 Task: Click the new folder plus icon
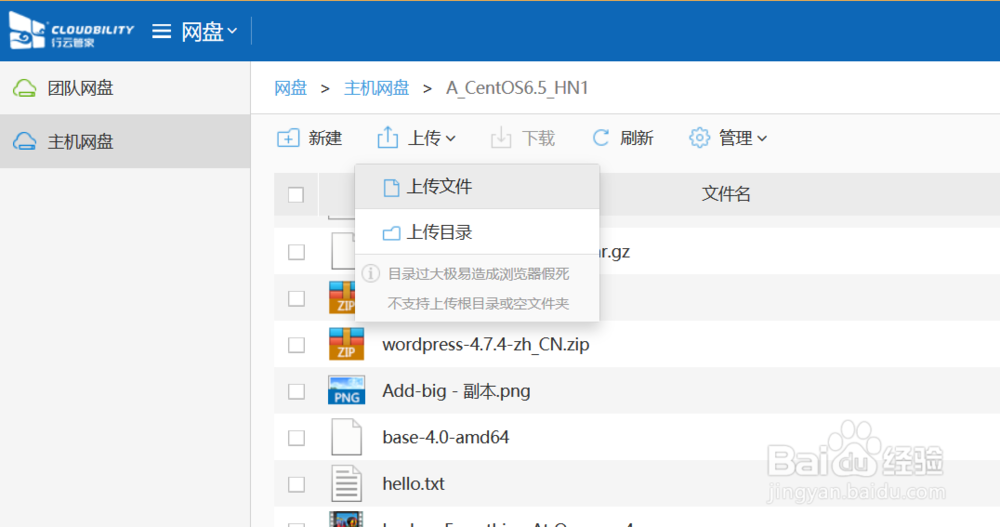coord(288,138)
